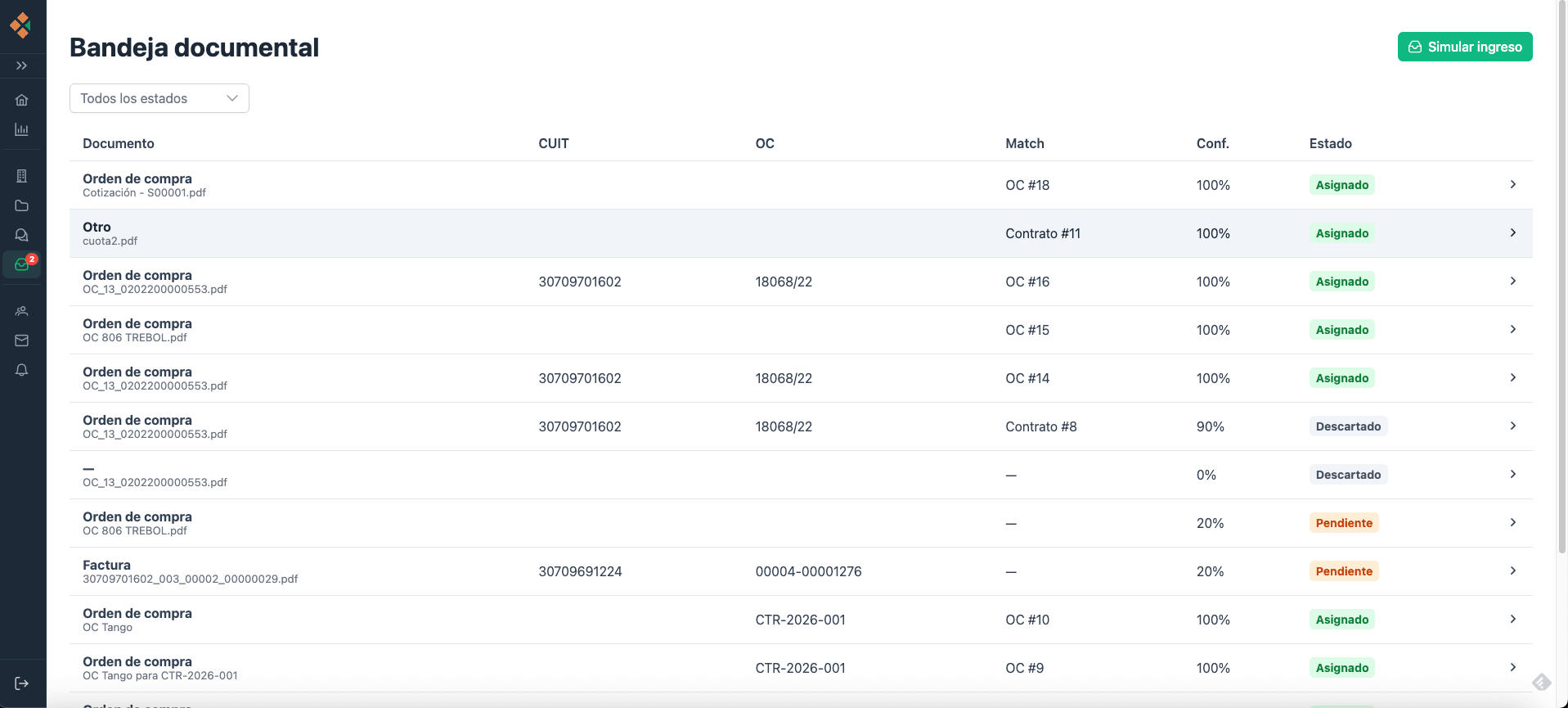
Task: Select the Cotización - S00001.pdf file name
Action: (144, 193)
